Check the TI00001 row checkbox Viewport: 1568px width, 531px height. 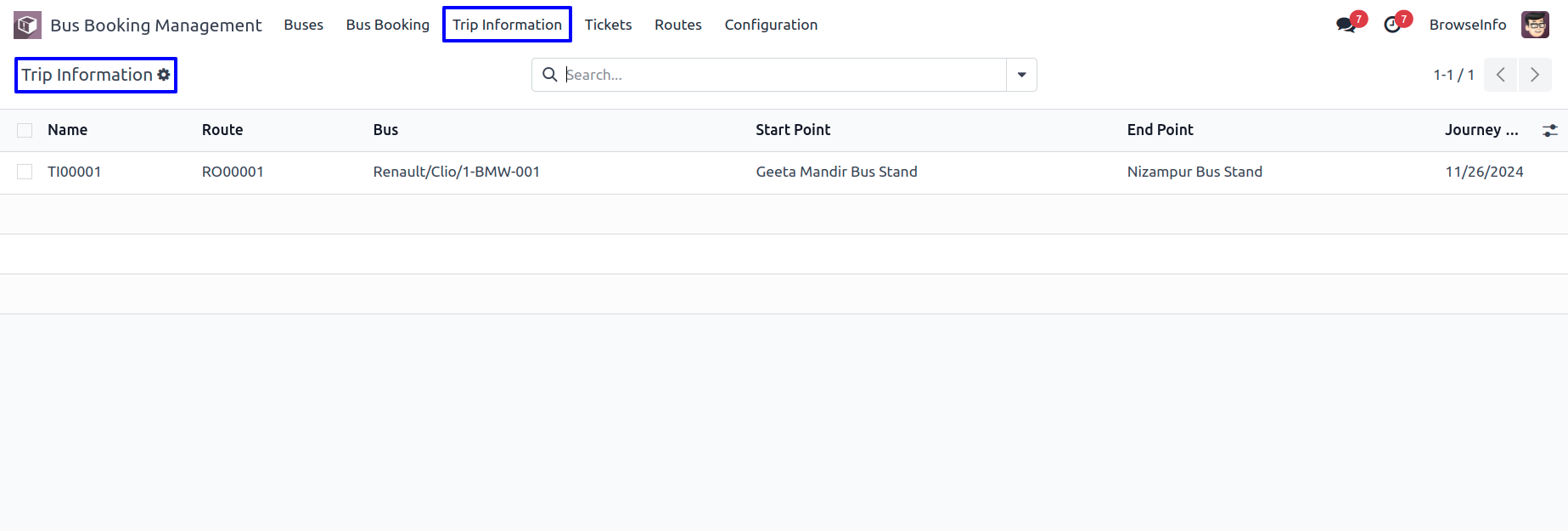click(25, 172)
